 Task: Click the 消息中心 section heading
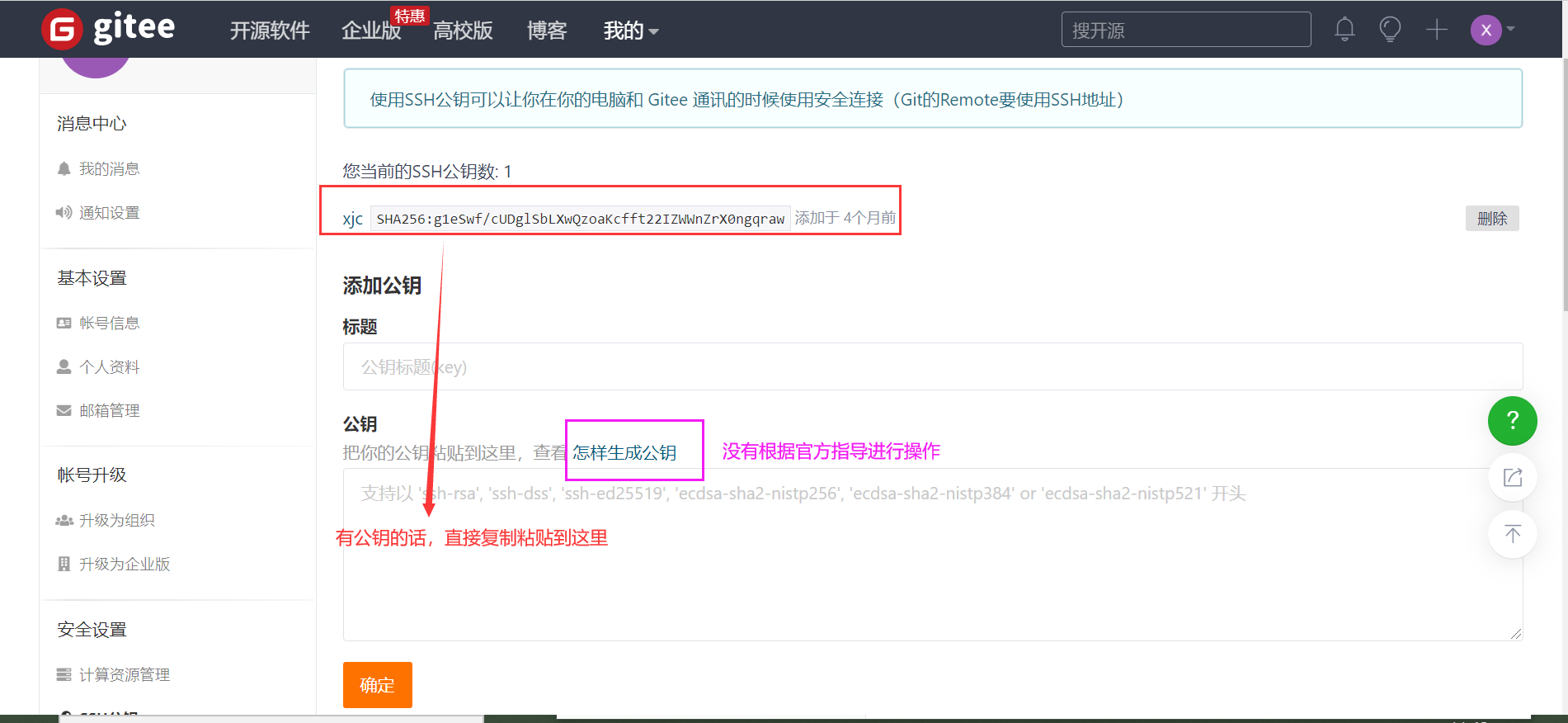(92, 124)
